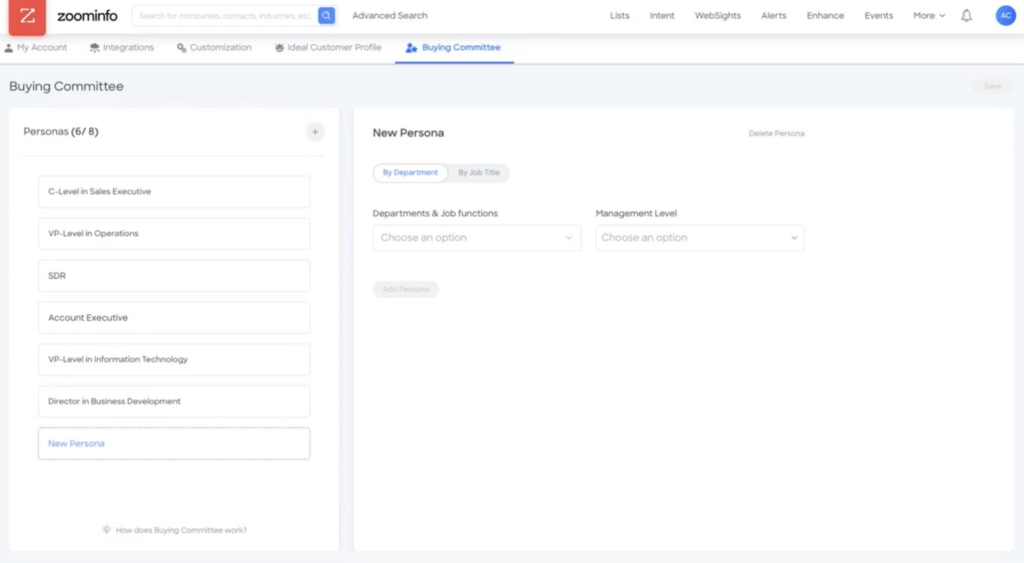Select the Account Executive persona

pos(174,317)
